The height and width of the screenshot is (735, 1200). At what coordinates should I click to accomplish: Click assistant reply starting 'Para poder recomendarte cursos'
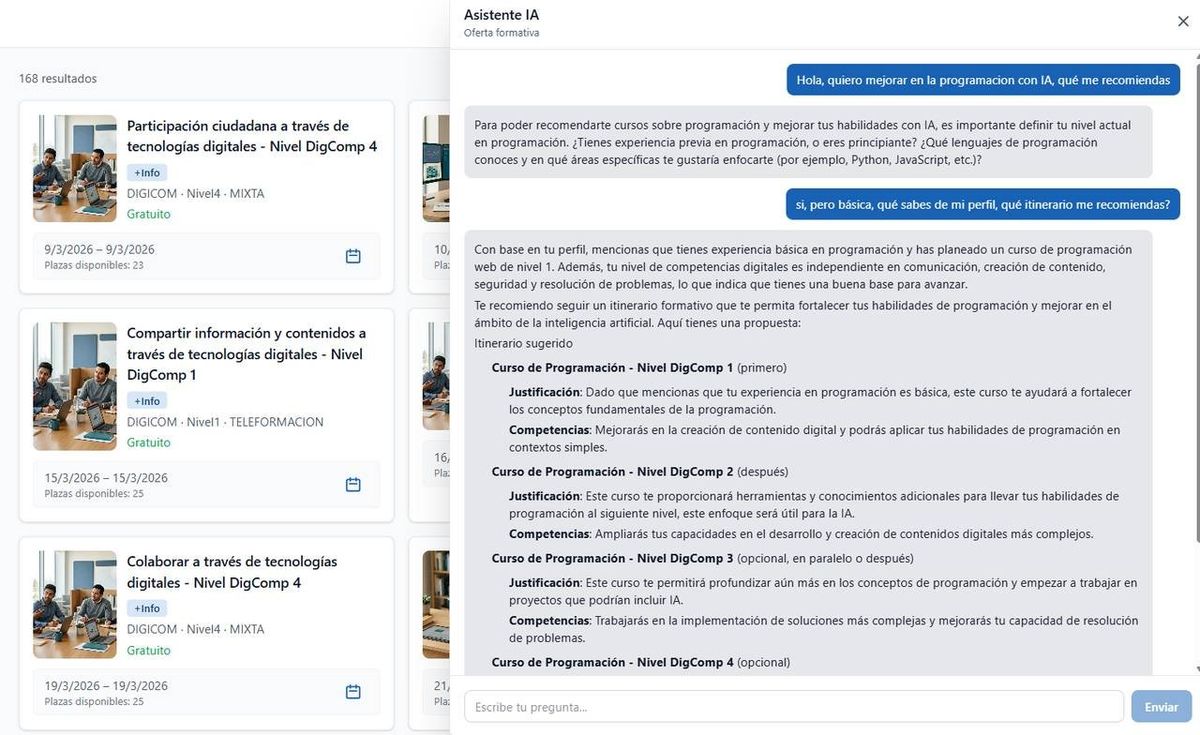pos(808,142)
